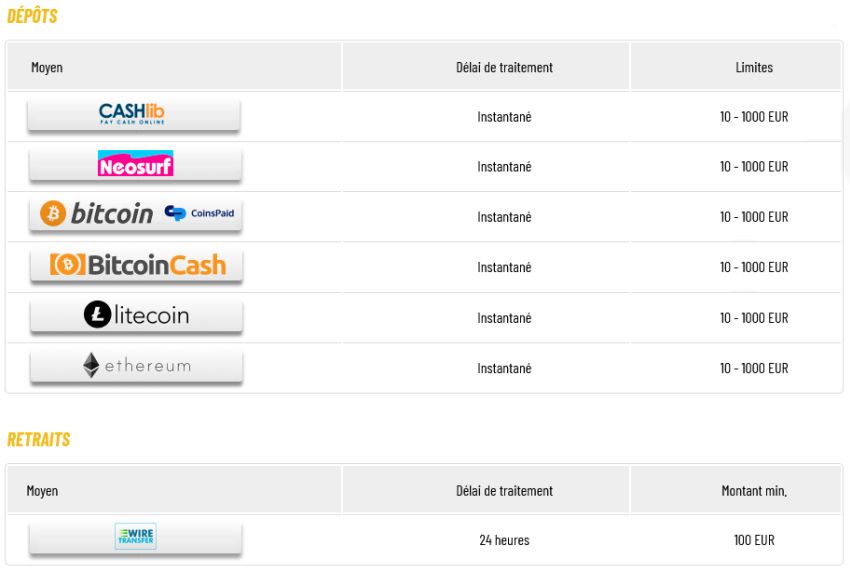This screenshot has height=573, width=850.
Task: Click the CoinsPaid logo
Action: coord(199,213)
